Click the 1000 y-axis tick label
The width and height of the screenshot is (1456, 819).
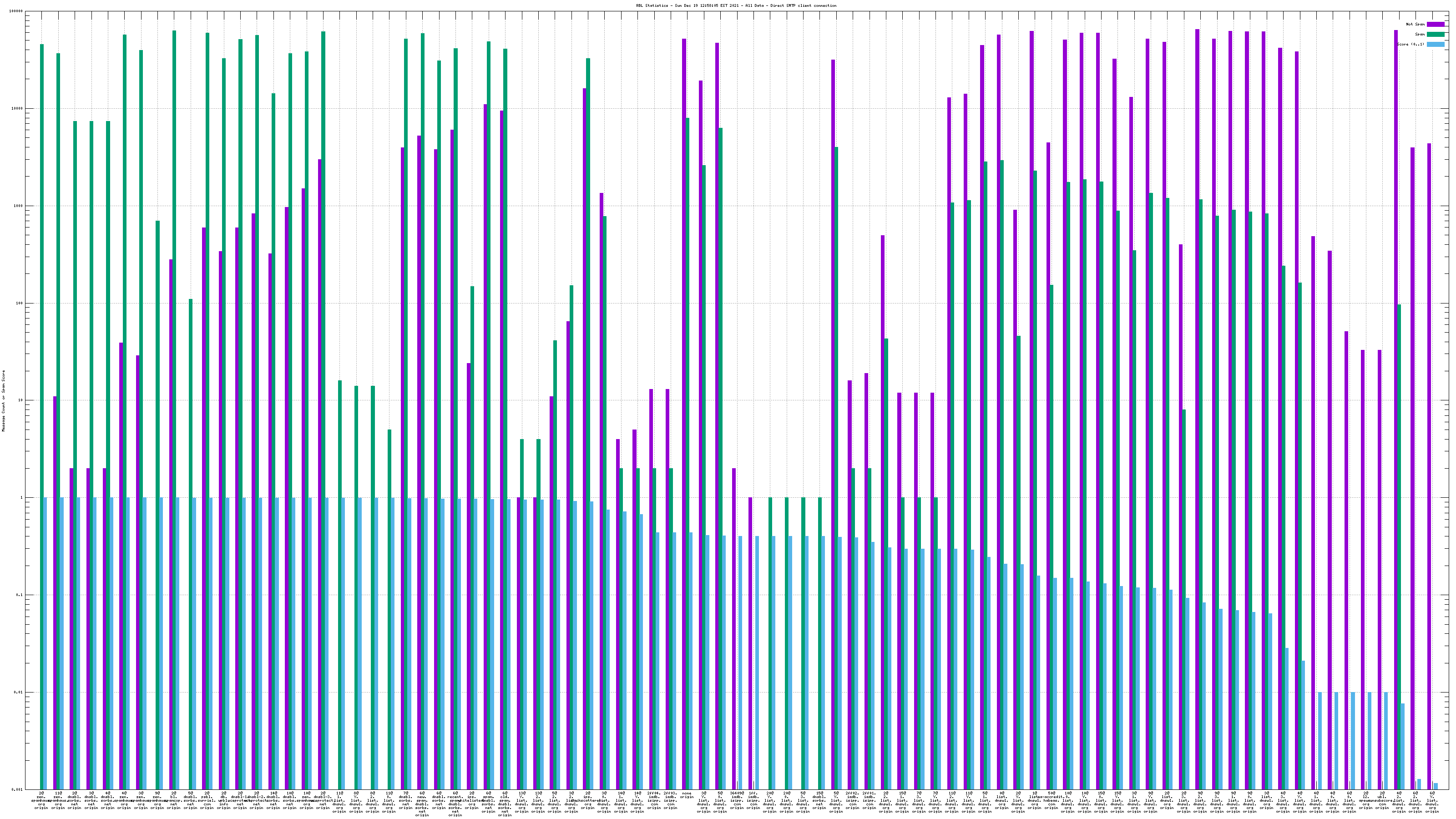pos(18,206)
